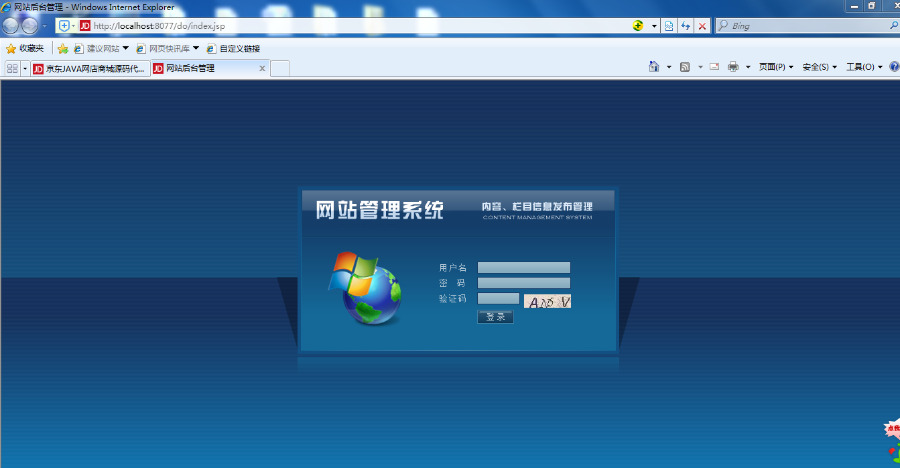Open the Home button dropdown arrow
Viewport: 900px width, 468px height.
pyautogui.click(x=669, y=67)
